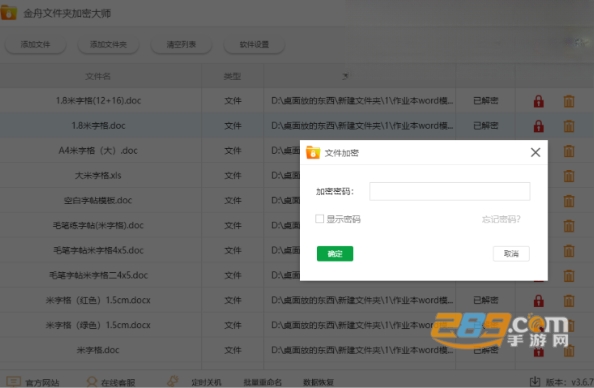Delete 1.8米字格.doc using its trash icon
Screen dimensions: 594x388
tap(569, 126)
